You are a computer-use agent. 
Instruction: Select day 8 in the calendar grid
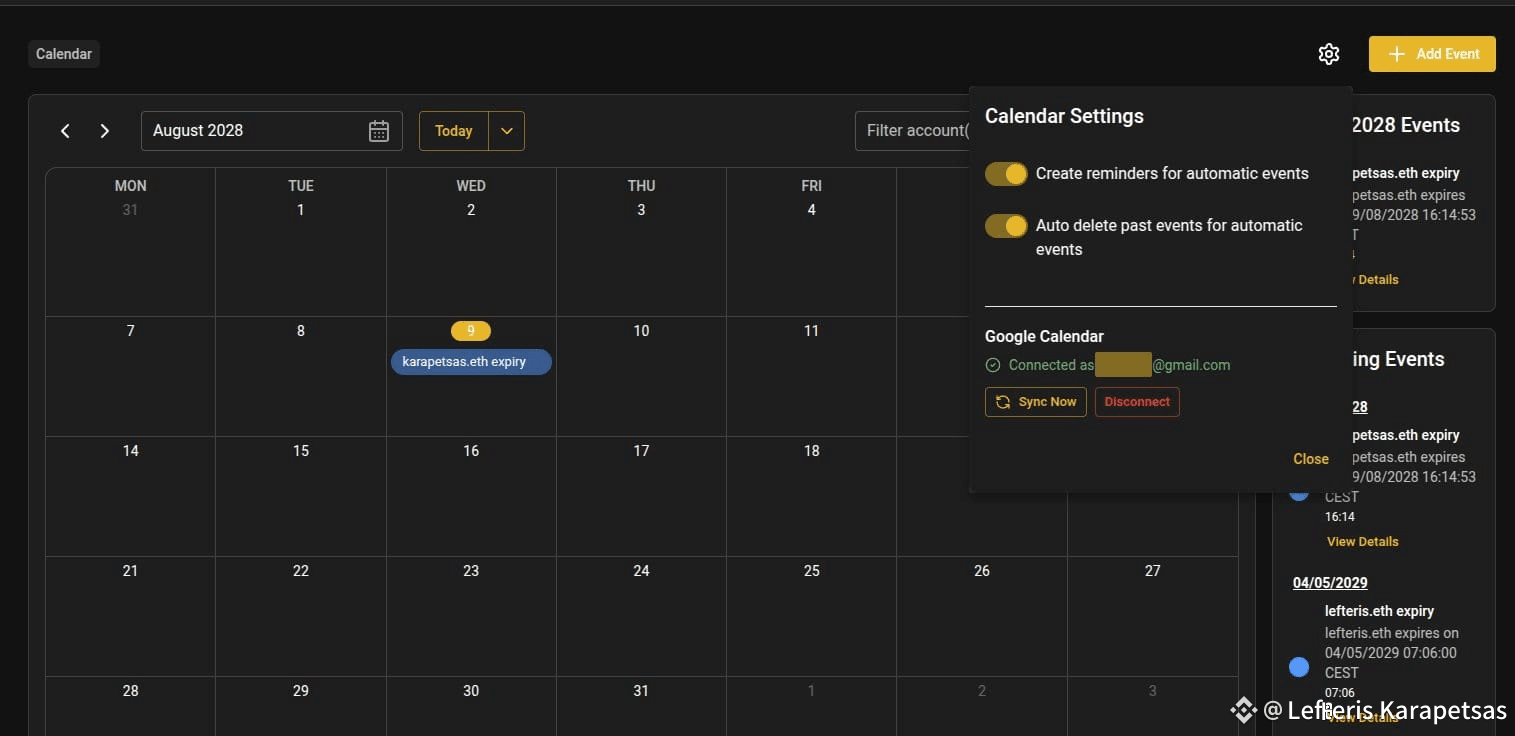pyautogui.click(x=301, y=331)
